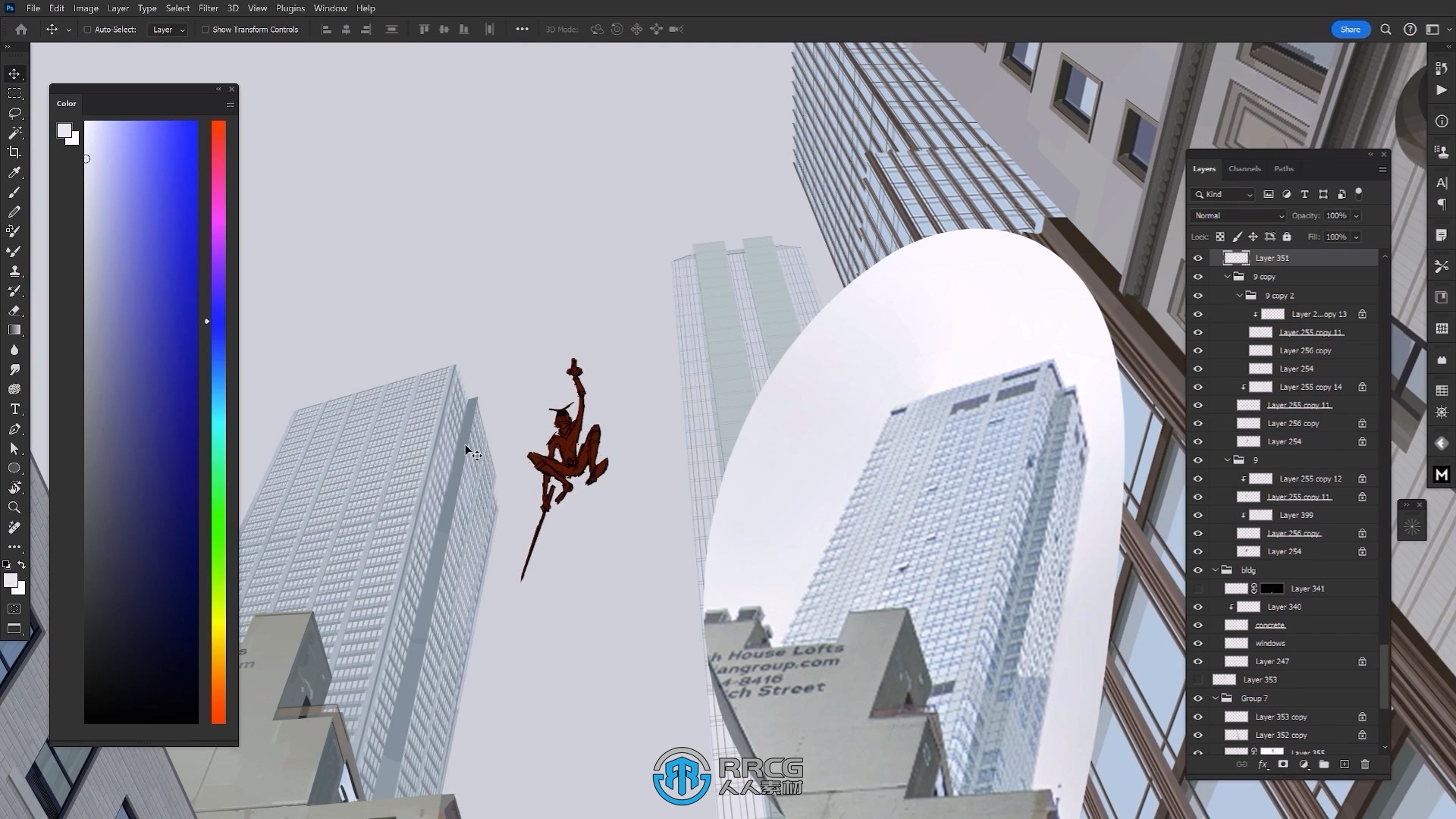
Task: Open the Help question mark icon
Action: [1410, 30]
